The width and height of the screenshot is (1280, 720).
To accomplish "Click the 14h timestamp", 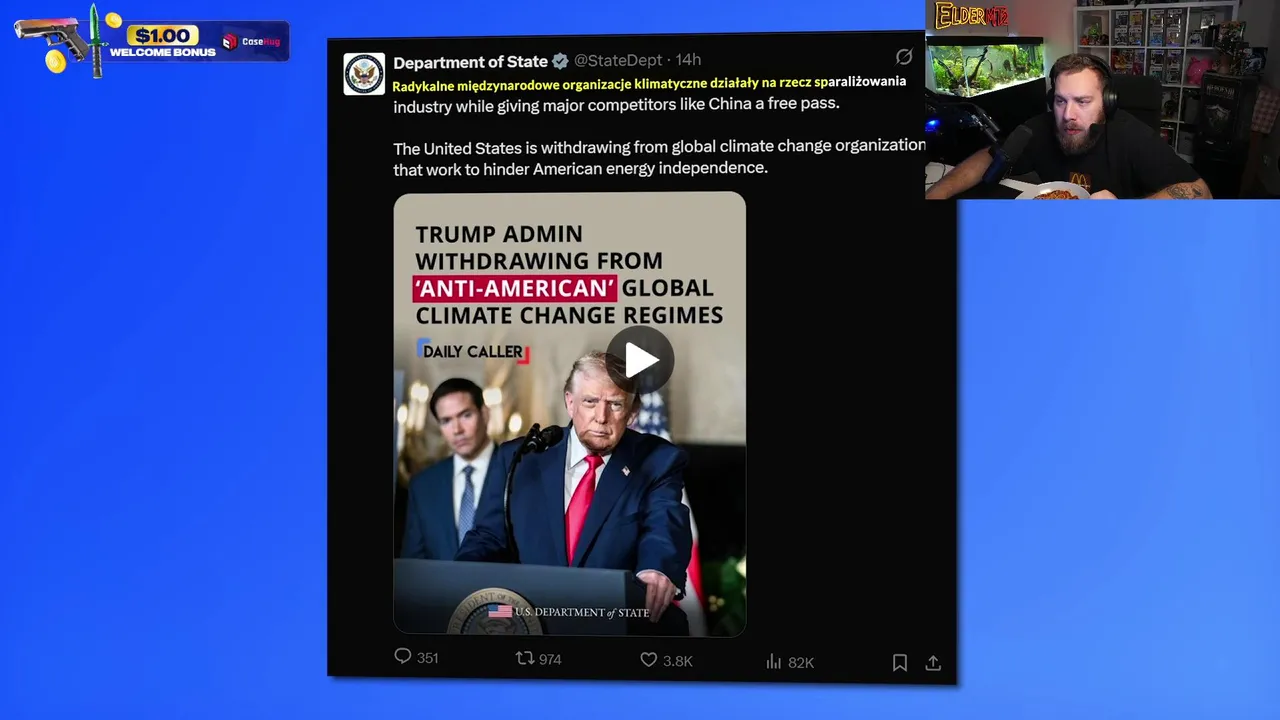I will coord(689,61).
